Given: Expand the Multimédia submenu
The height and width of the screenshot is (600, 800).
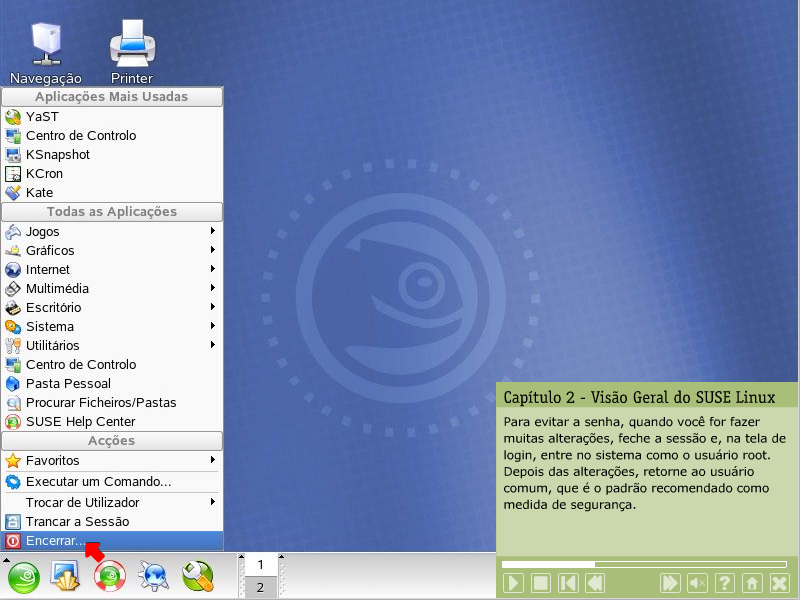Looking at the screenshot, I should tap(110, 288).
